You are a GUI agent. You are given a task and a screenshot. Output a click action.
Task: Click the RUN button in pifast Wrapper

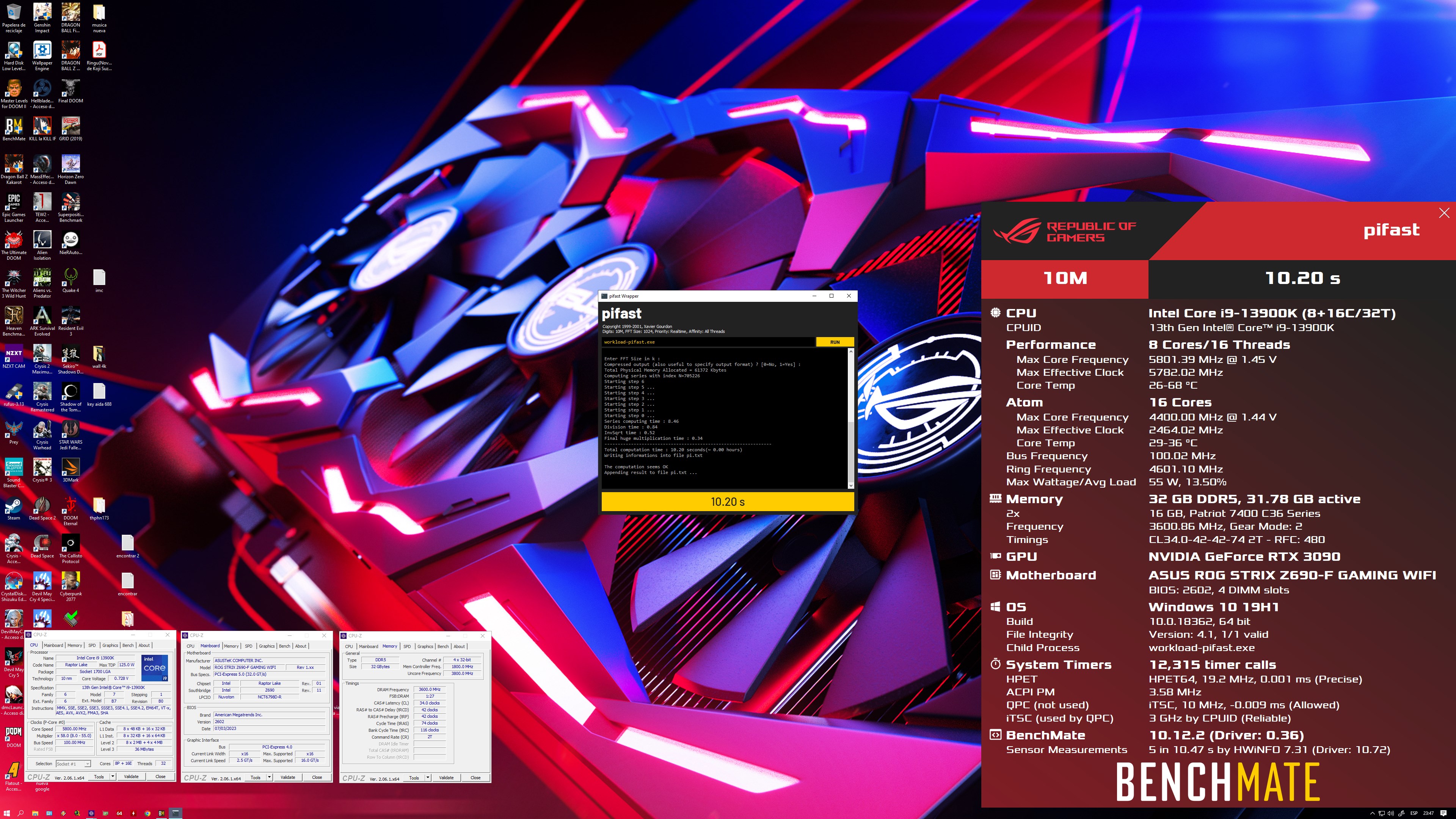point(835,342)
